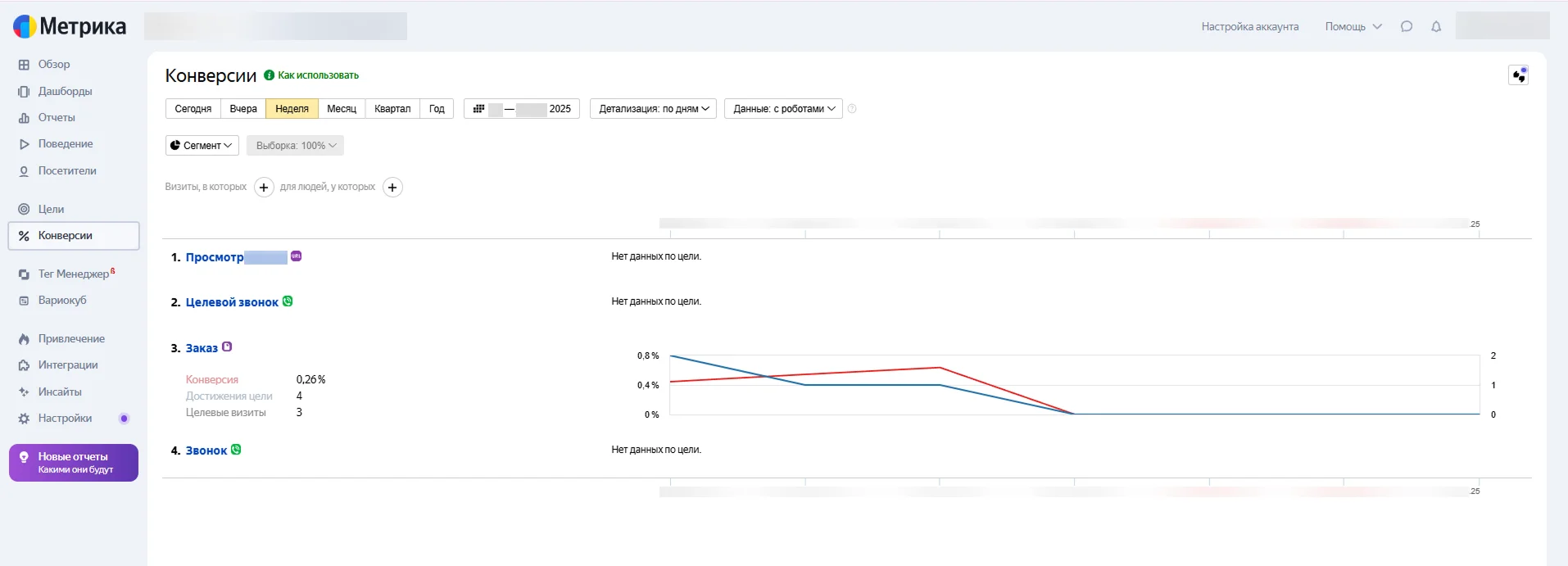Click the Конверсии percent icon
Image resolution: width=1568 pixels, height=566 pixels.
(x=24, y=236)
